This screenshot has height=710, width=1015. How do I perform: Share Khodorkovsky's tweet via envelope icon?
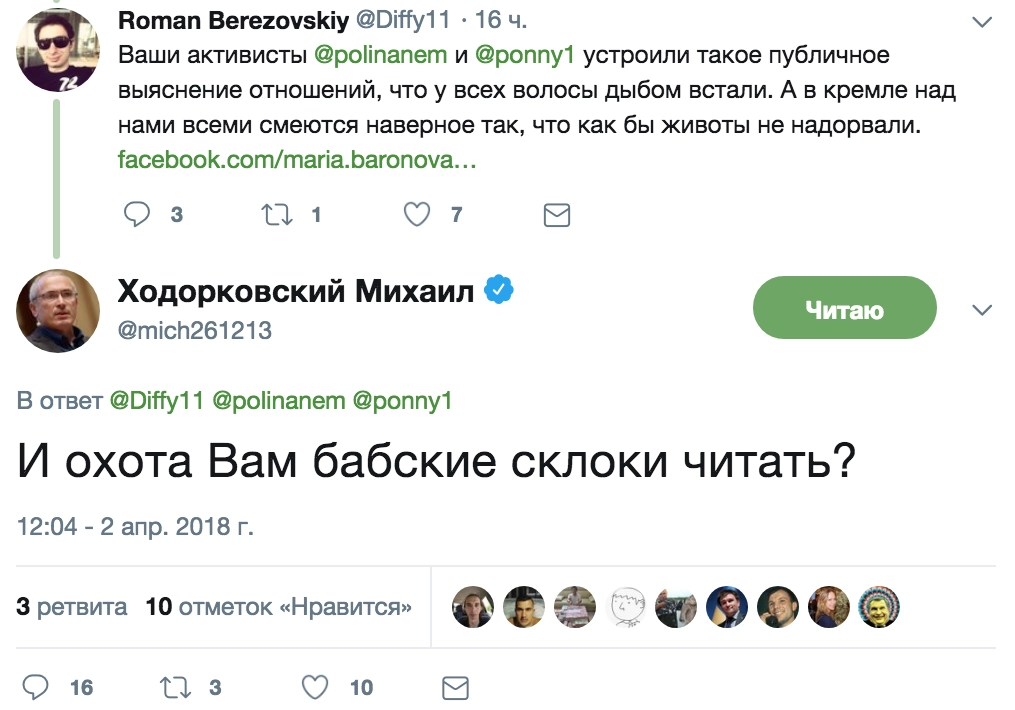pos(455,687)
